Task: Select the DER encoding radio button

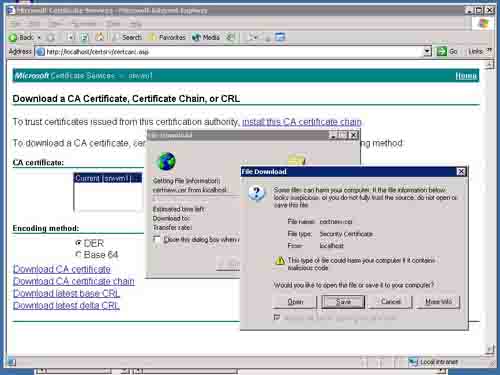Action: coord(78,243)
